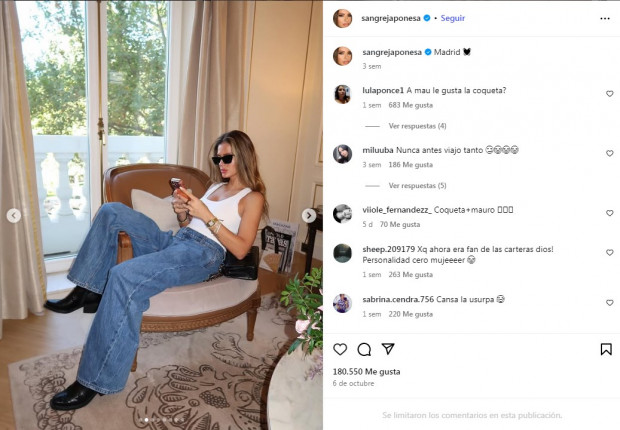Go to previous photo in carousel
Screen dimensions: 620x430
click(14, 216)
